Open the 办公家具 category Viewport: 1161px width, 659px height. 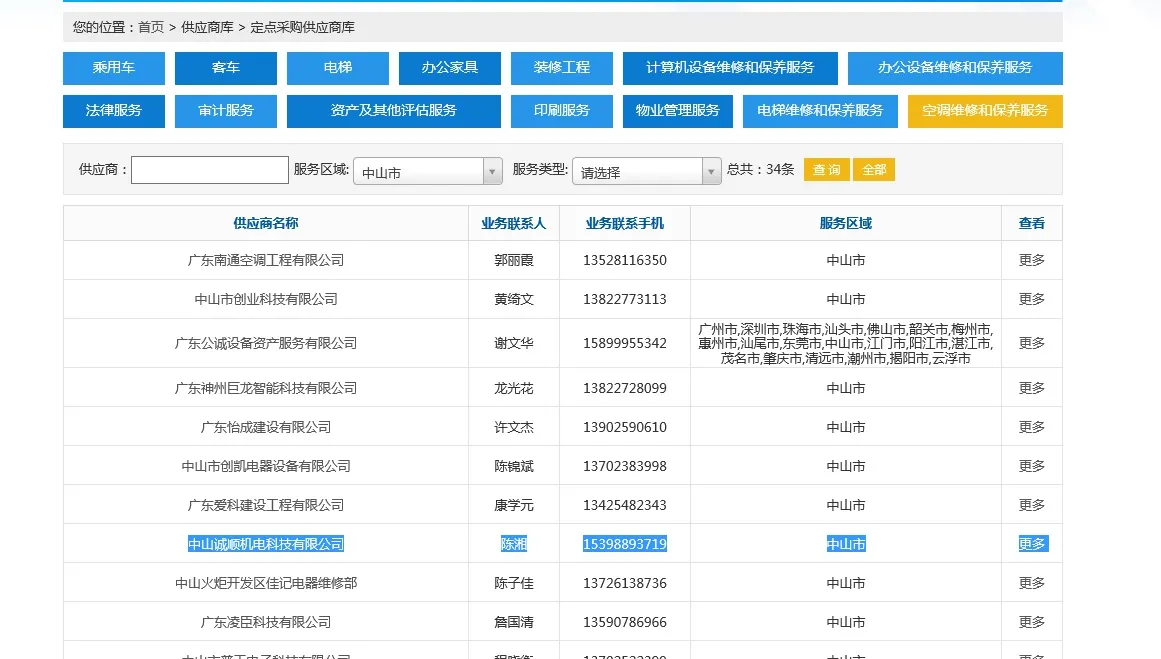(x=449, y=68)
